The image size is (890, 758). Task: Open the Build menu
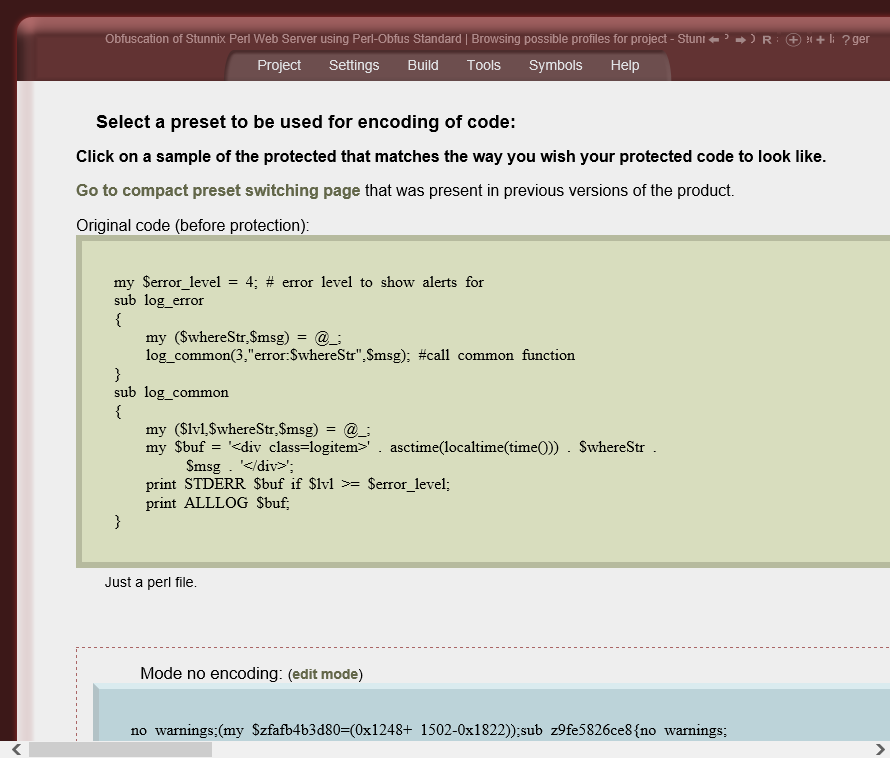tap(422, 65)
